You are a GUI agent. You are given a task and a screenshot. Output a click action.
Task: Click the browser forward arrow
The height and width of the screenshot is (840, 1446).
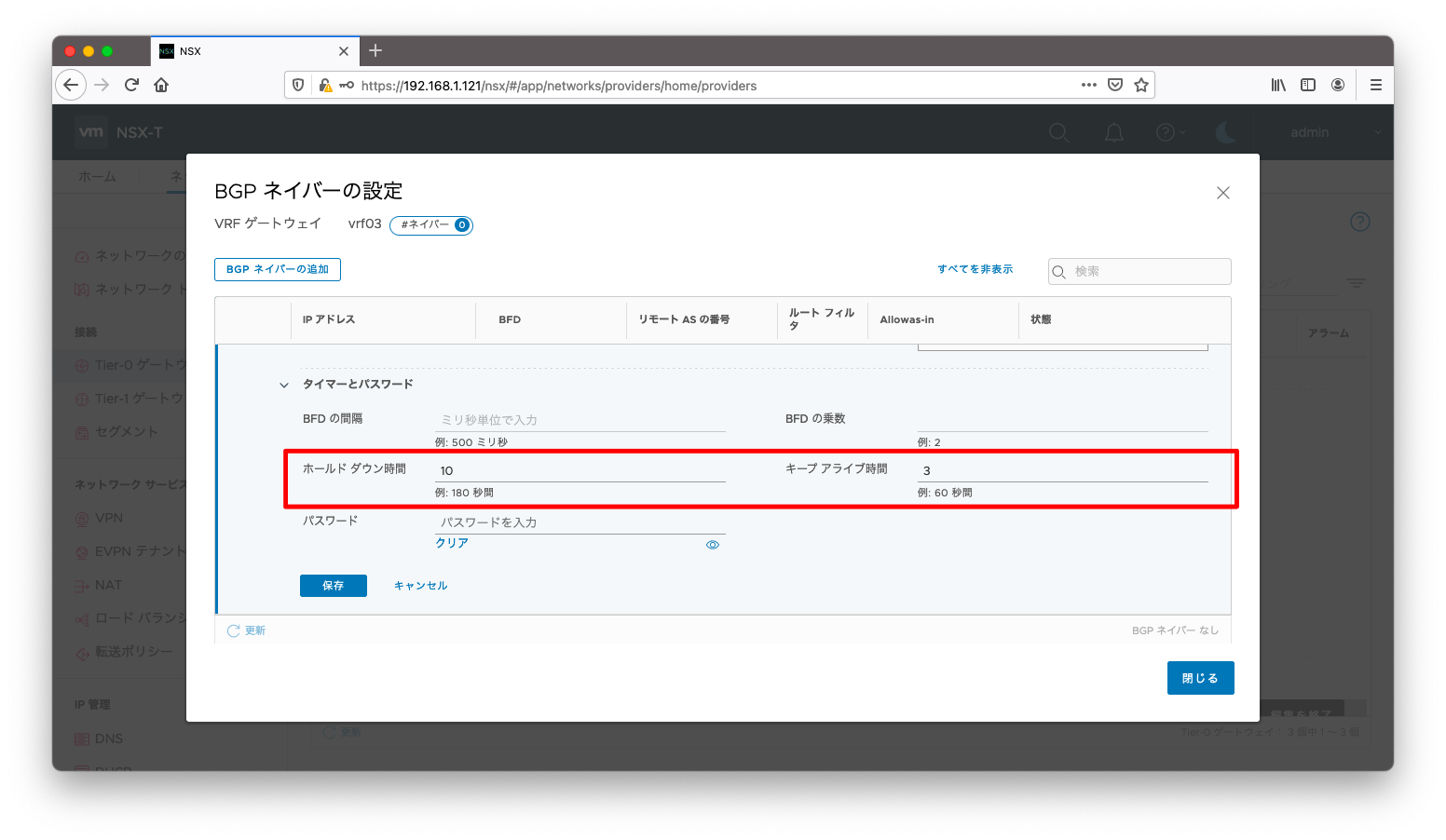(x=102, y=85)
